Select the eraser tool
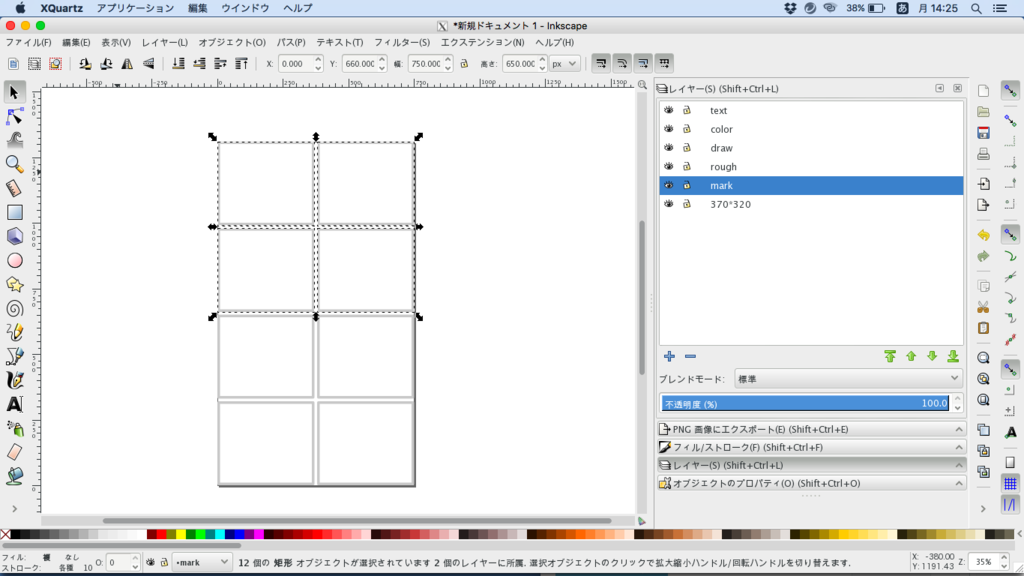Screen dimensions: 1024x576 tap(14, 452)
